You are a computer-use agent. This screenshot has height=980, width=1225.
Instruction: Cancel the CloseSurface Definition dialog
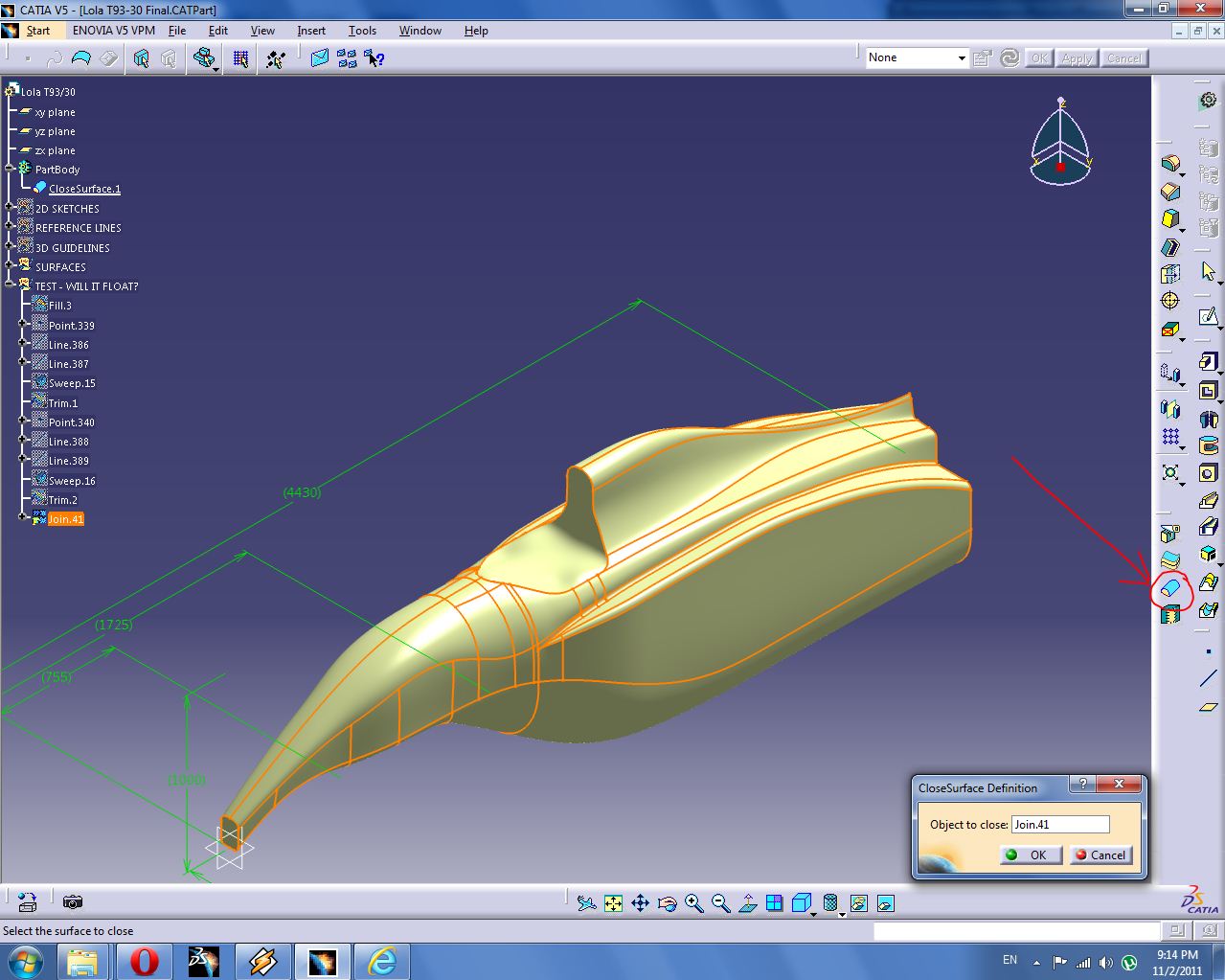tap(1100, 855)
